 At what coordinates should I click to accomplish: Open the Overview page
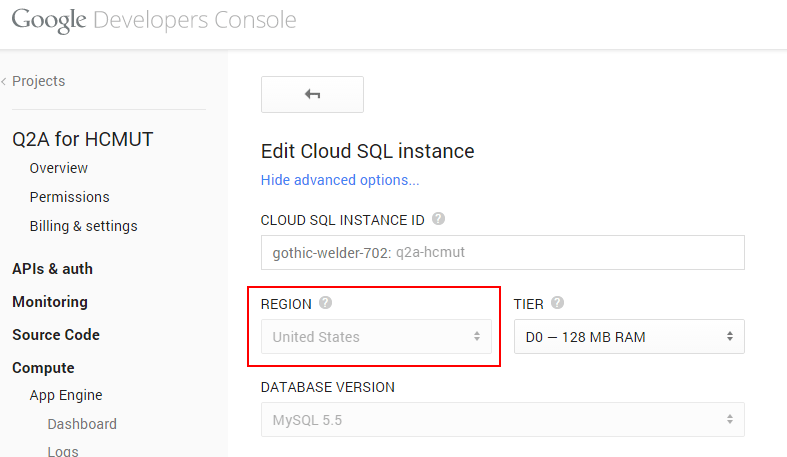point(59,168)
